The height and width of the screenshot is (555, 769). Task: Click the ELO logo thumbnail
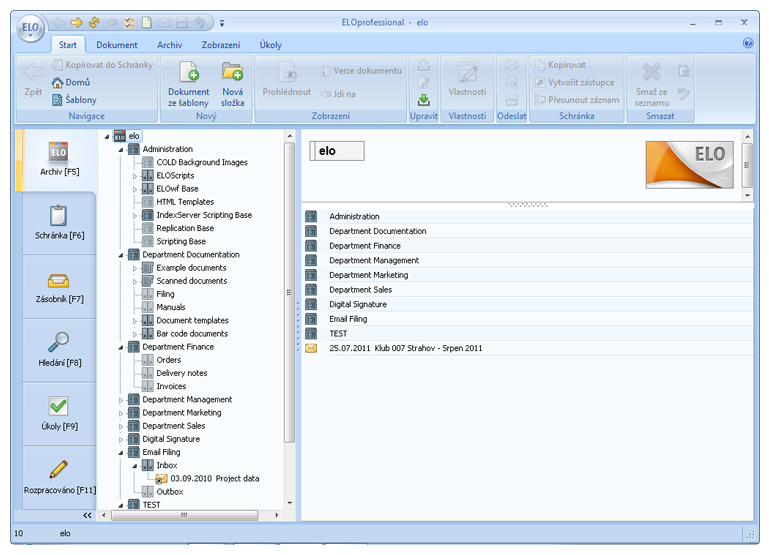coord(690,165)
